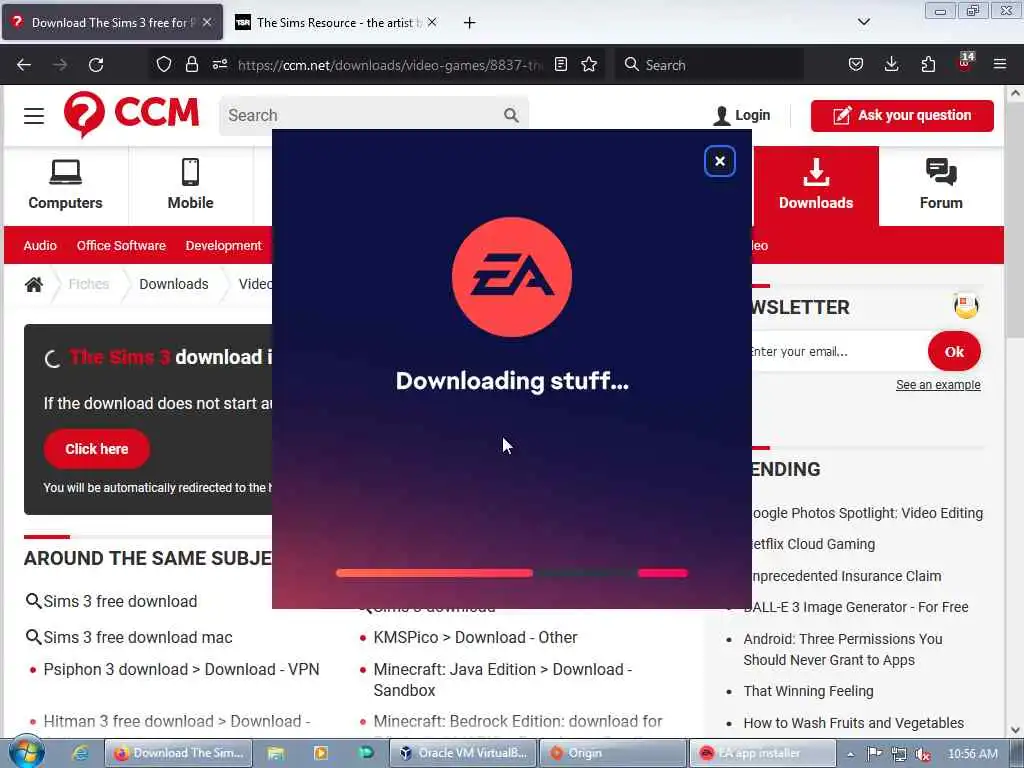Click the red Click here button
1024x768 pixels.
point(97,449)
